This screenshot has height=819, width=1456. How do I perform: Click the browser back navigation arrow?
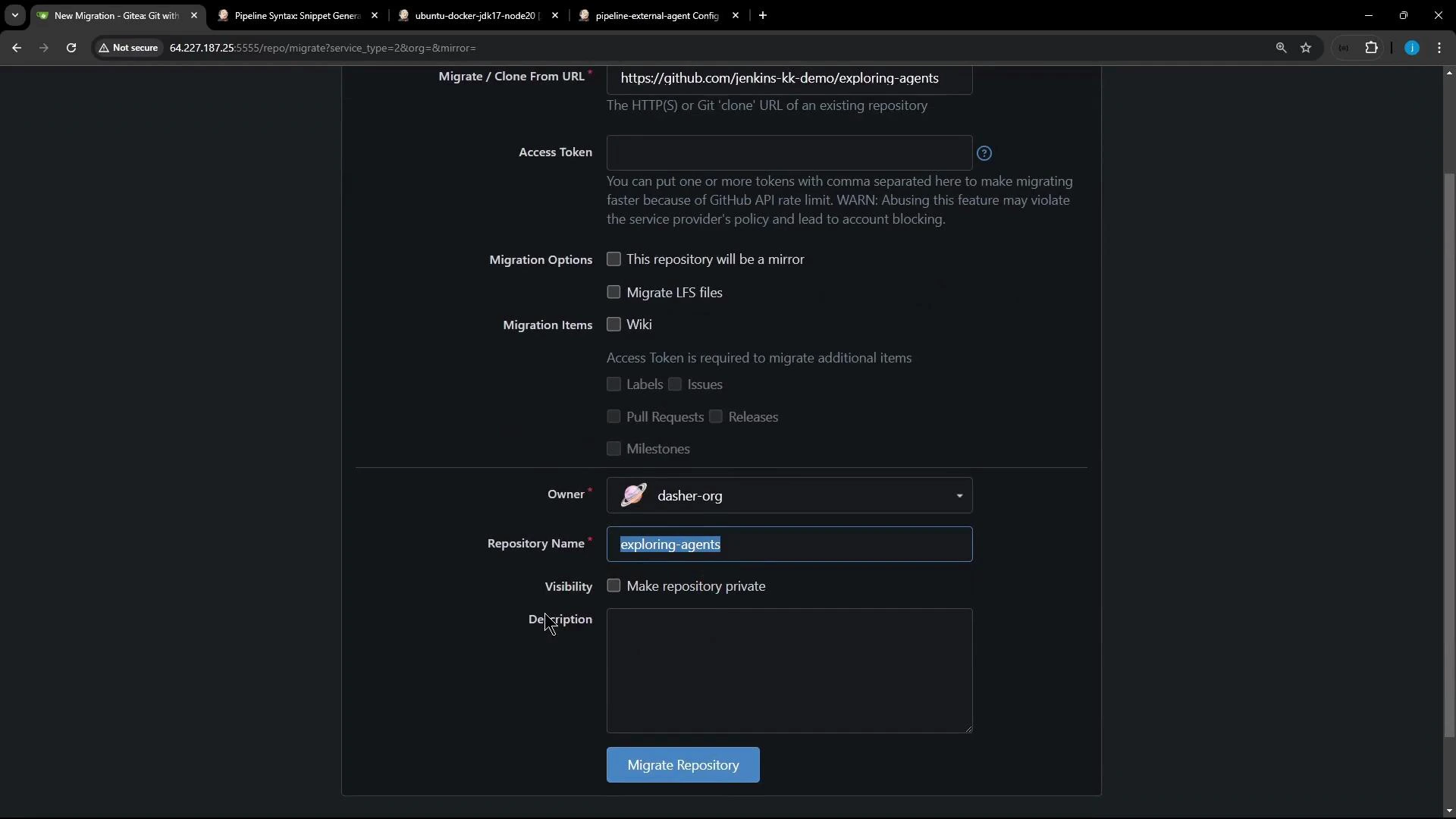click(x=17, y=47)
